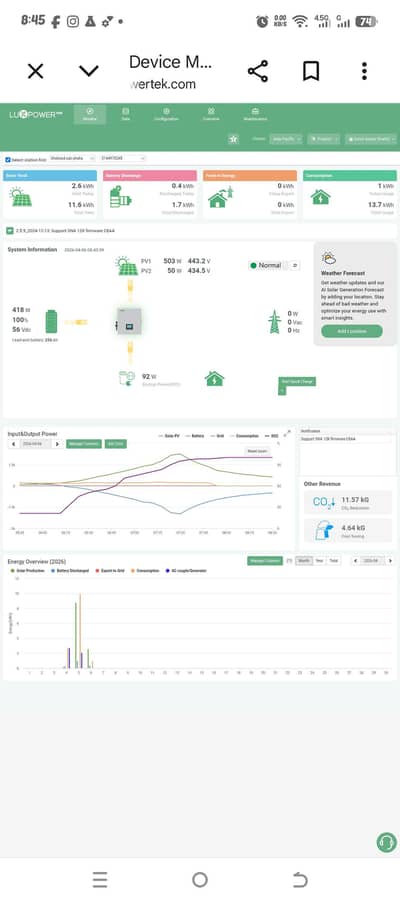Toggle Export to Grid legend in Energy Overview
400x902 pixels.
click(109, 571)
